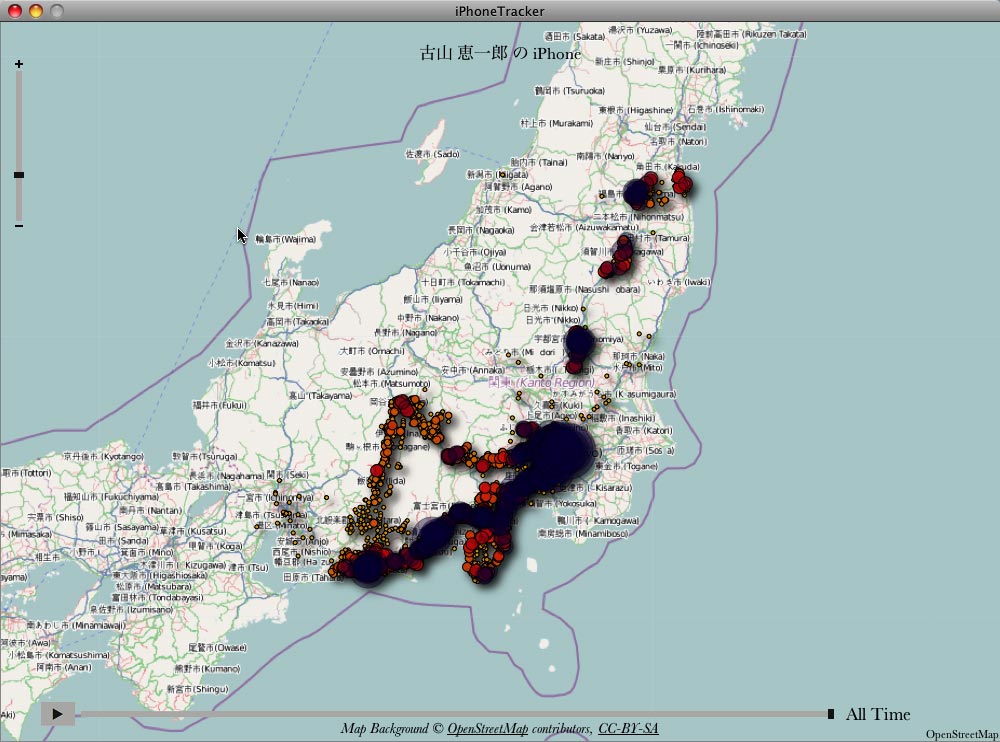Zoom in the map using the plus icon
The image size is (1000, 742).
19,64
